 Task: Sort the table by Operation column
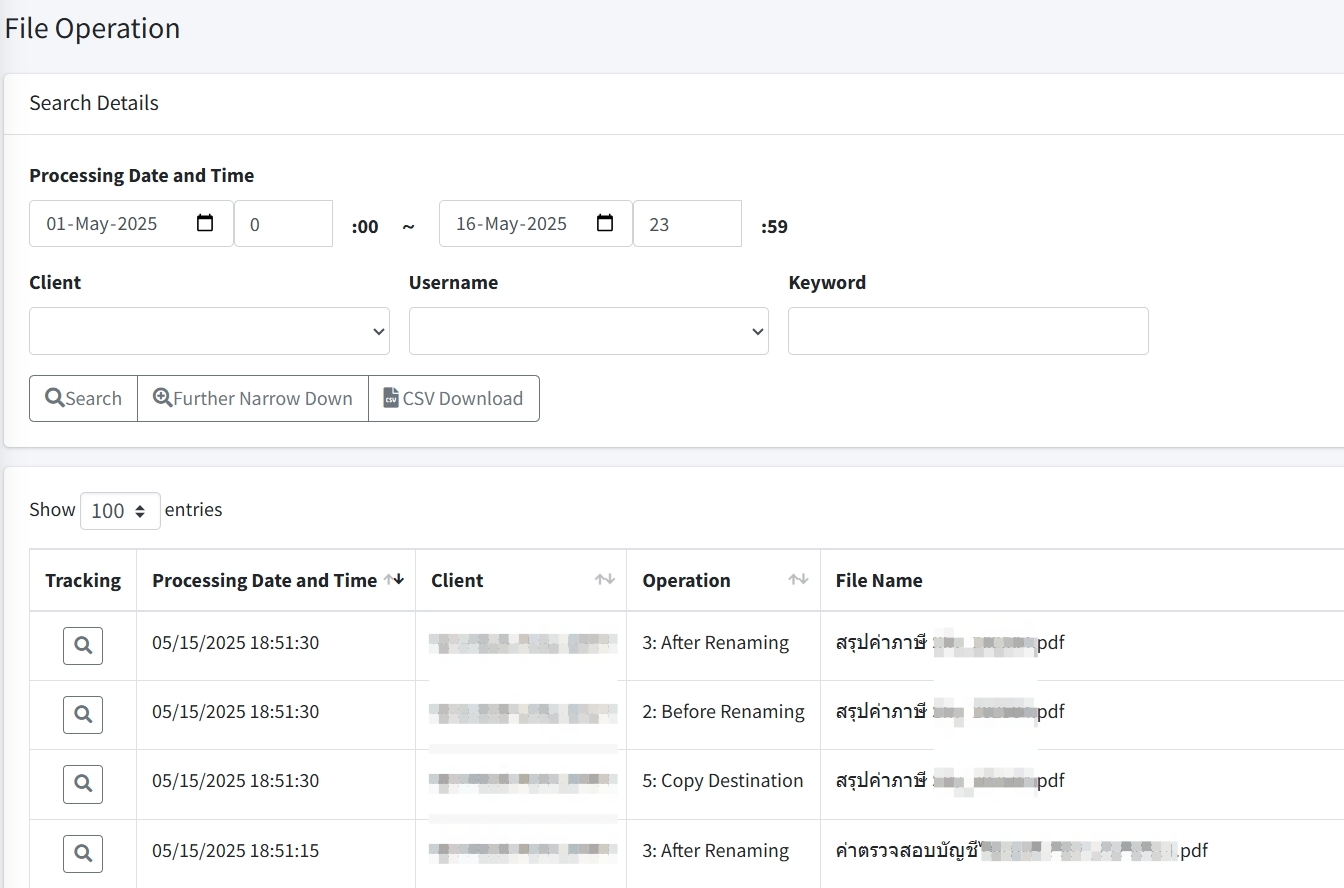pos(798,580)
